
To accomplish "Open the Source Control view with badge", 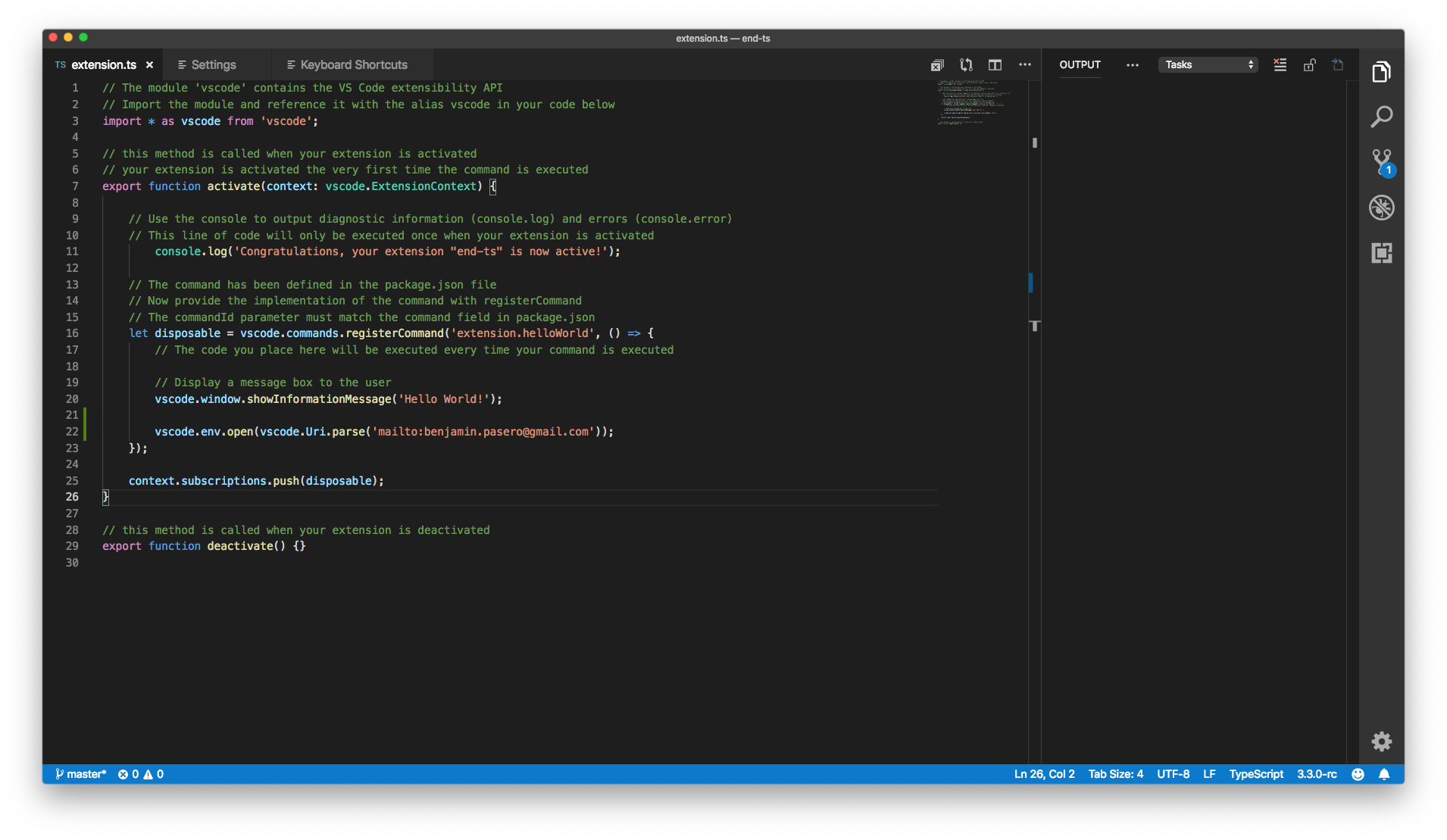I will coord(1383,163).
